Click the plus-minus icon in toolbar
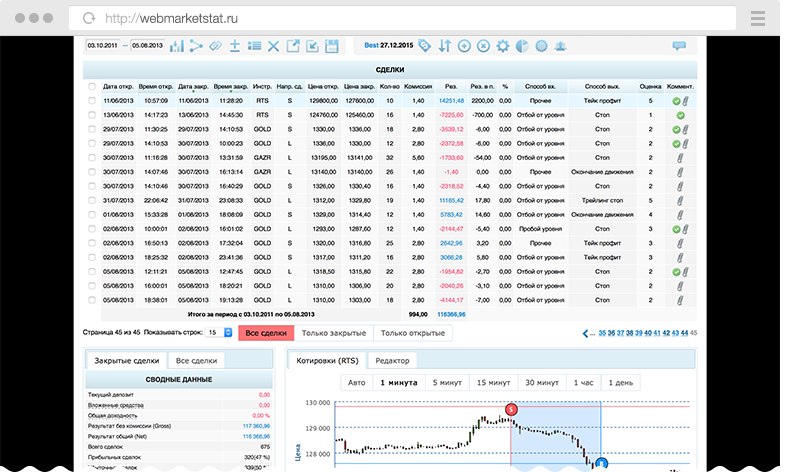The image size is (800, 472). tap(235, 46)
